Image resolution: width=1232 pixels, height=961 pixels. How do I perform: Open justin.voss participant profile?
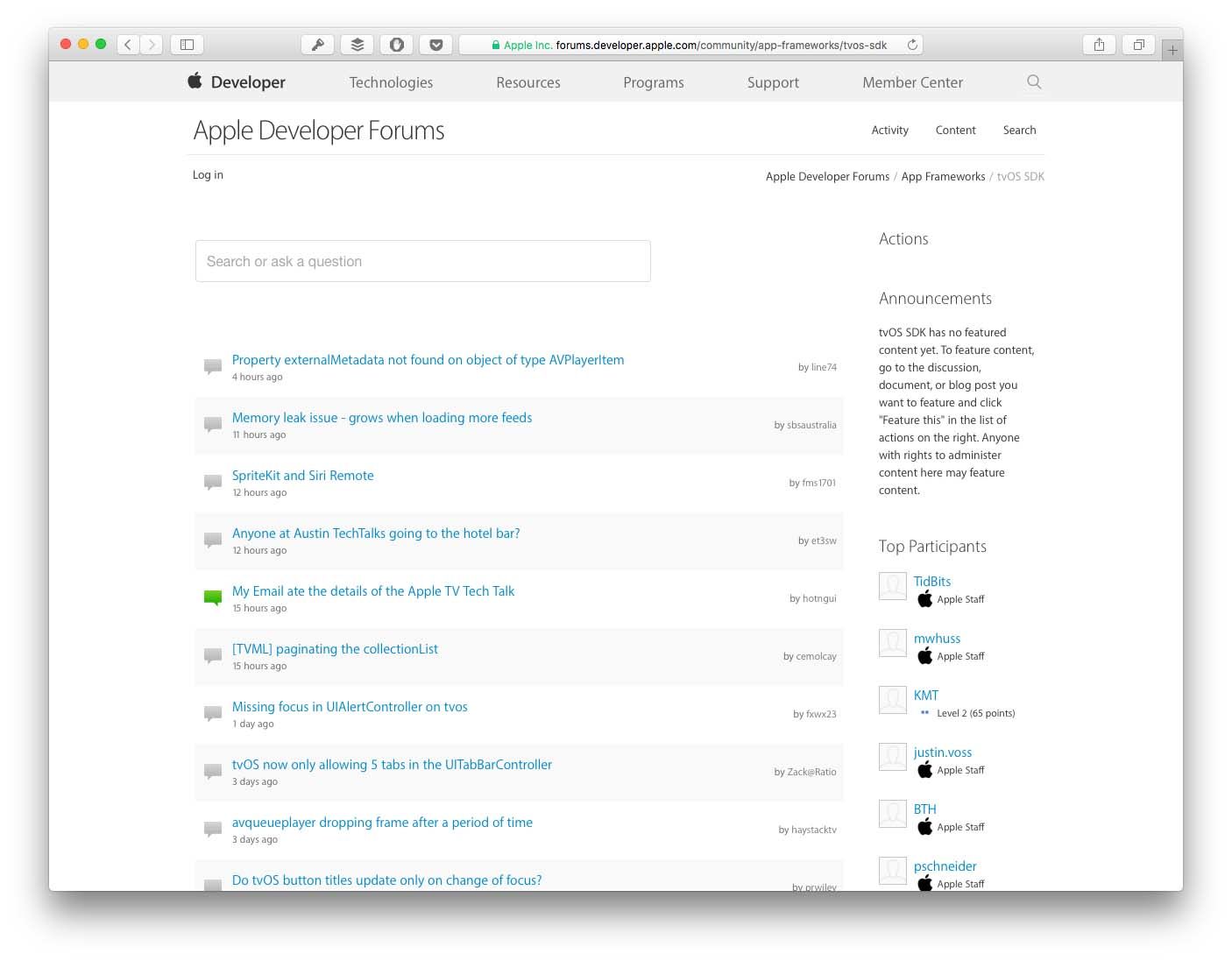[x=943, y=753]
